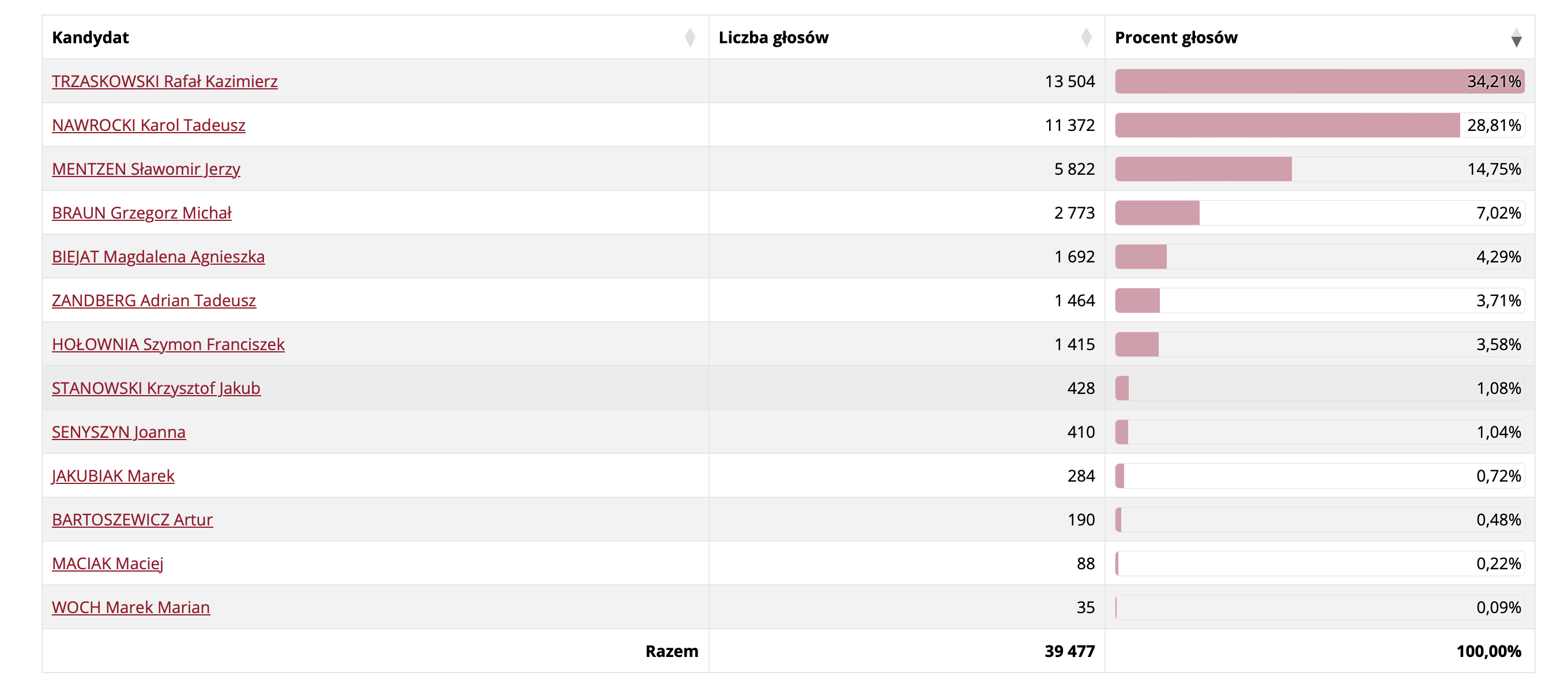Screen dimensions: 1568x691
Task: Click WOCH Marek Marian link
Action: click(131, 607)
